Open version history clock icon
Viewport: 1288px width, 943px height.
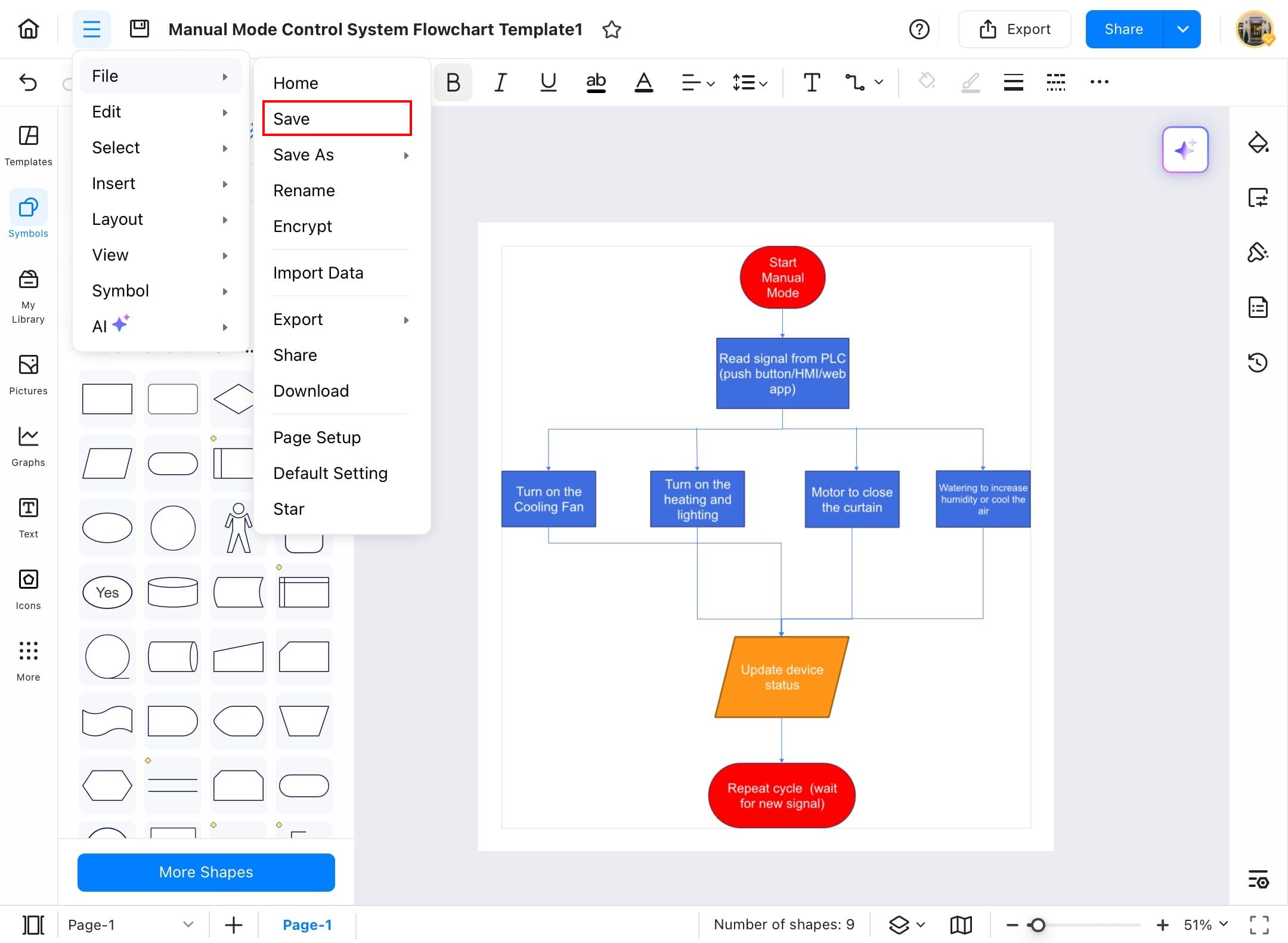[1258, 362]
